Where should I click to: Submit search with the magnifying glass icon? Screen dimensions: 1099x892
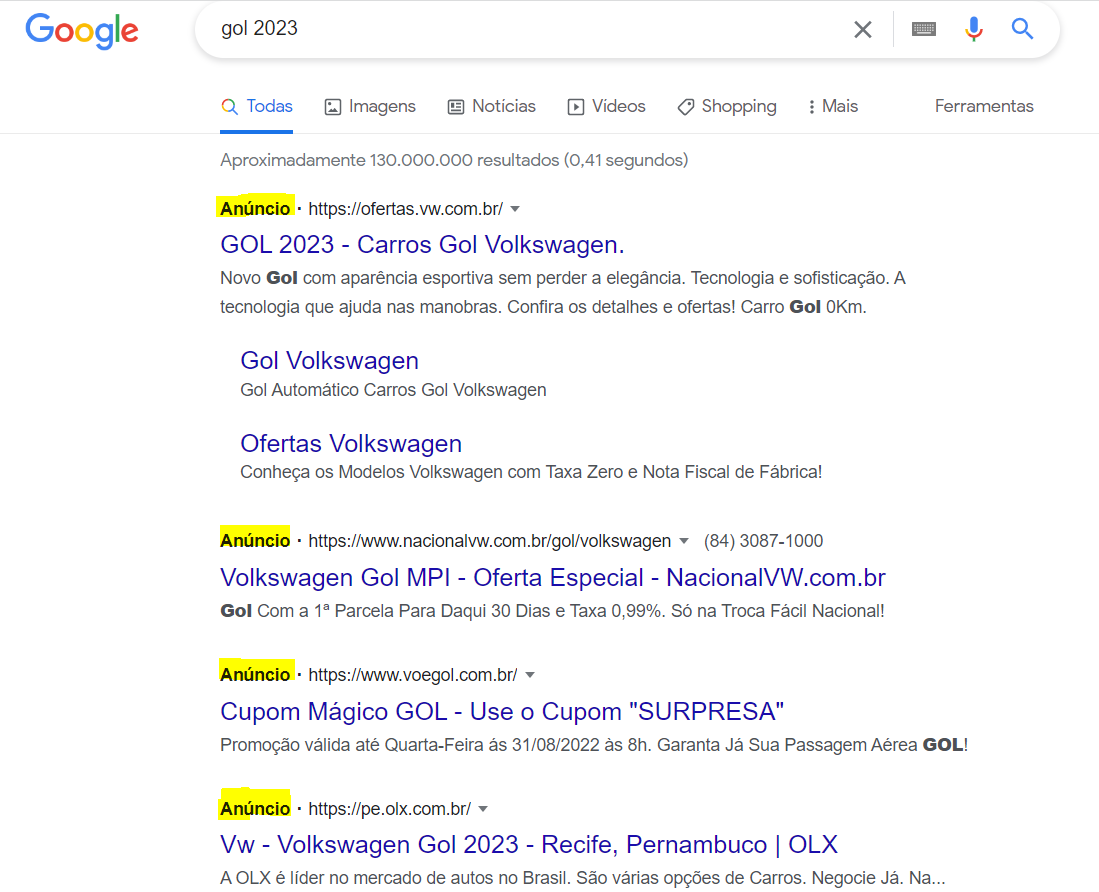(1022, 29)
